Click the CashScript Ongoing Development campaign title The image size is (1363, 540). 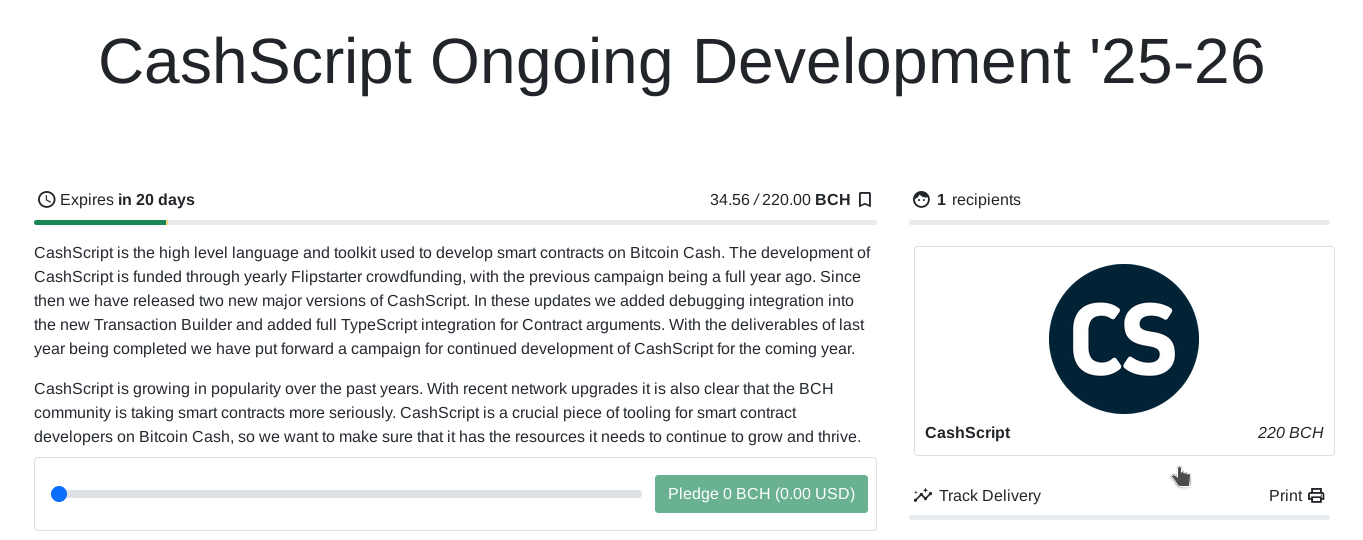(681, 62)
